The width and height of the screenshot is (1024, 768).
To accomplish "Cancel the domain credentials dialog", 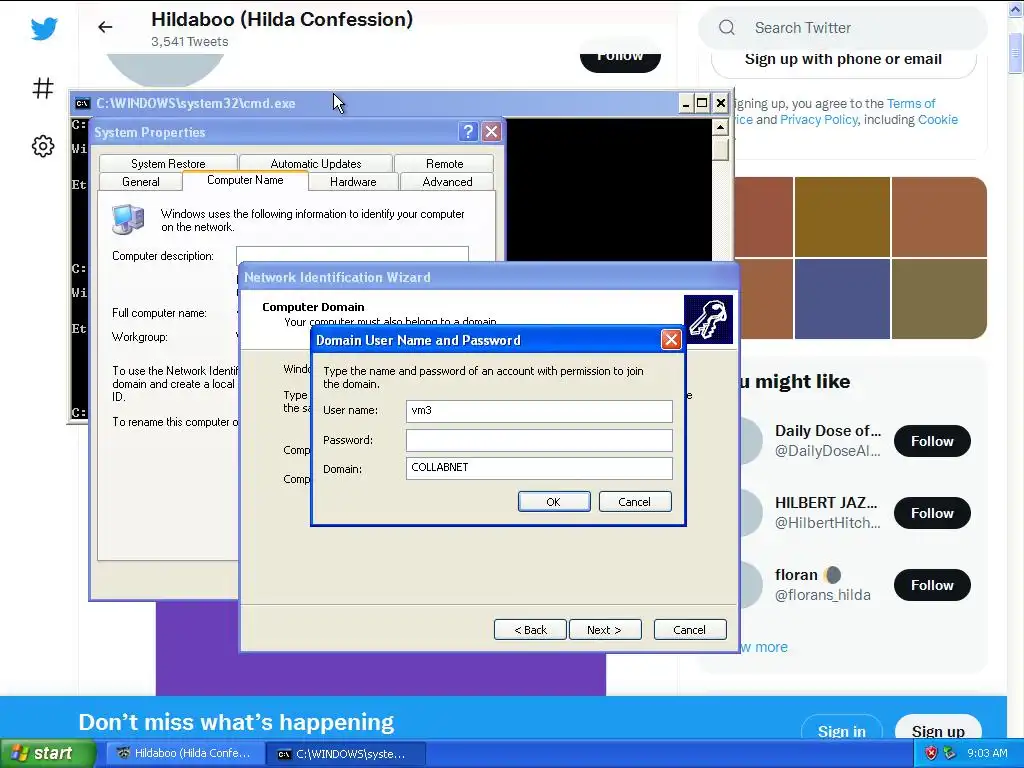I will coord(635,502).
